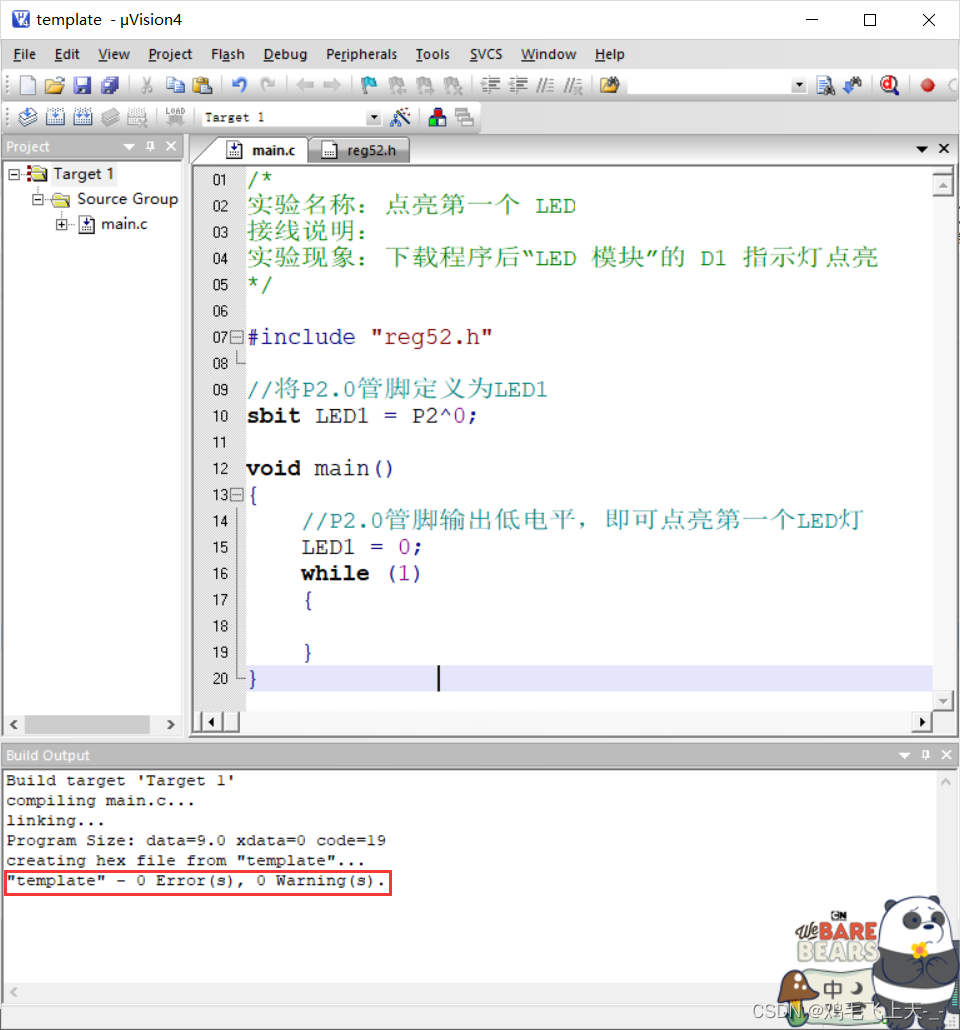The height and width of the screenshot is (1030, 960).
Task: Insert a breakpoint with the red dot
Action: (x=927, y=85)
